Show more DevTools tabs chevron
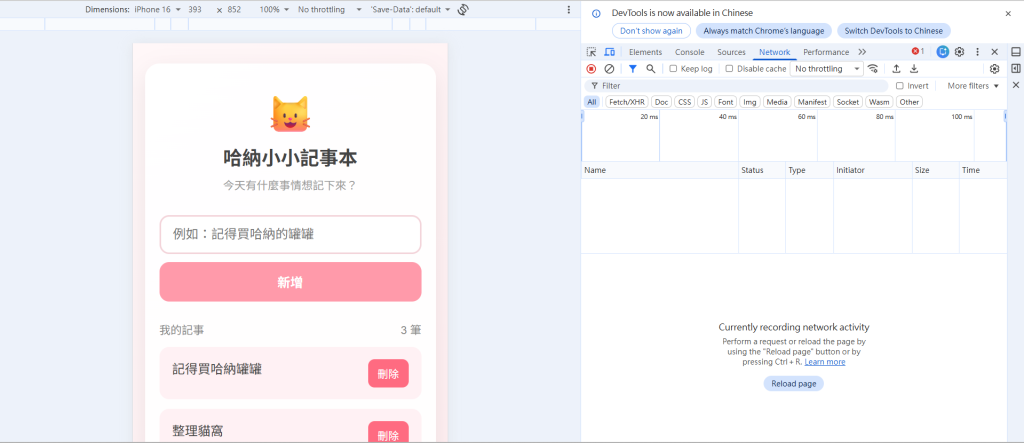The height and width of the screenshot is (443, 1024). click(x=862, y=52)
